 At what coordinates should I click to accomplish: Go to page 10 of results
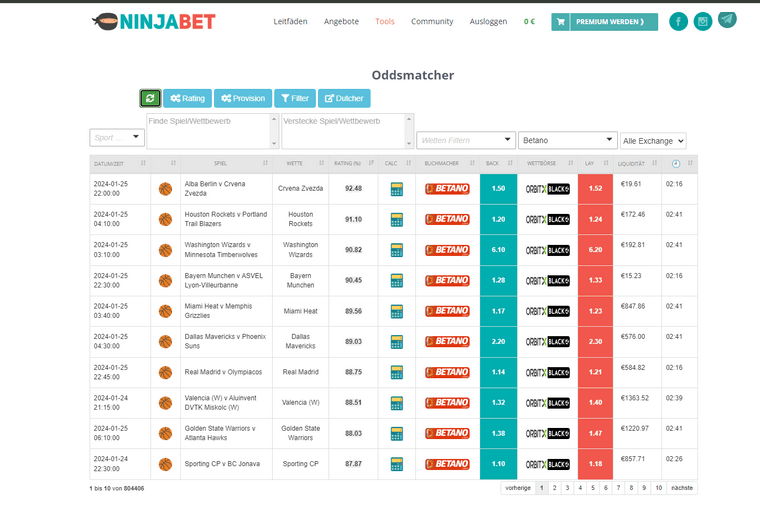[659, 488]
